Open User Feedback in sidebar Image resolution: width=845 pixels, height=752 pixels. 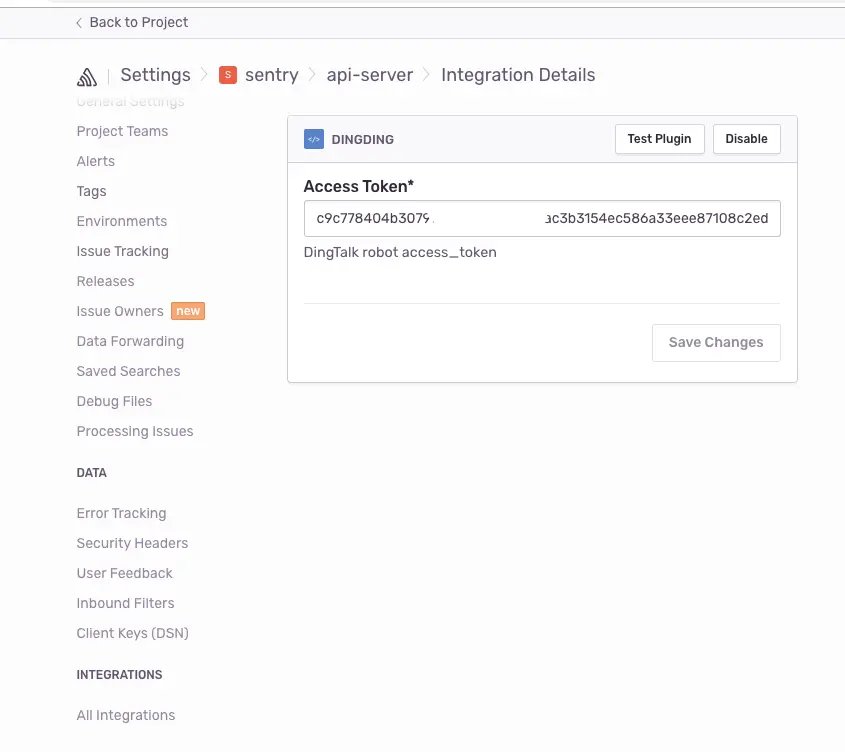[x=124, y=574]
